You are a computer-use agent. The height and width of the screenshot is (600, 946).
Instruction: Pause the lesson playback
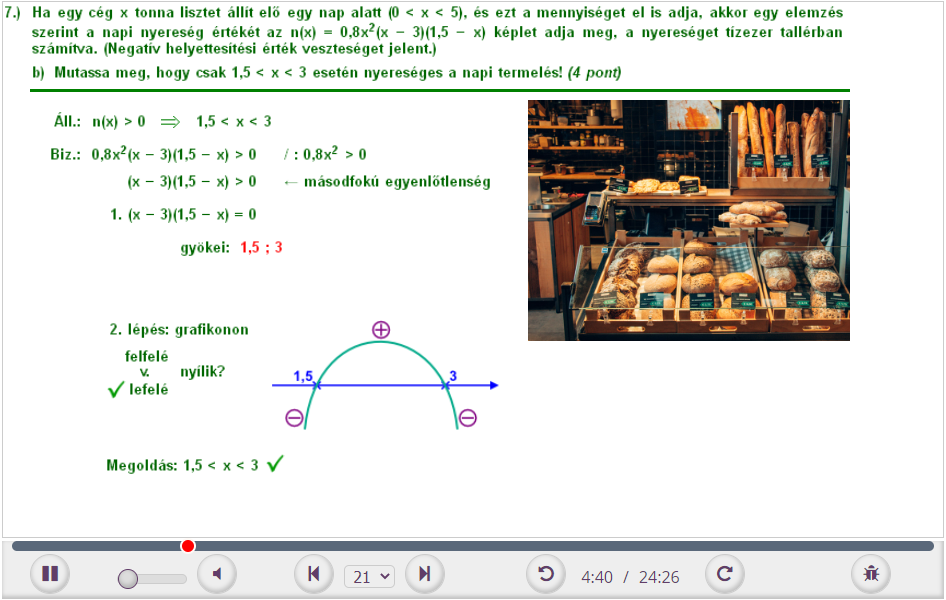coord(49,574)
